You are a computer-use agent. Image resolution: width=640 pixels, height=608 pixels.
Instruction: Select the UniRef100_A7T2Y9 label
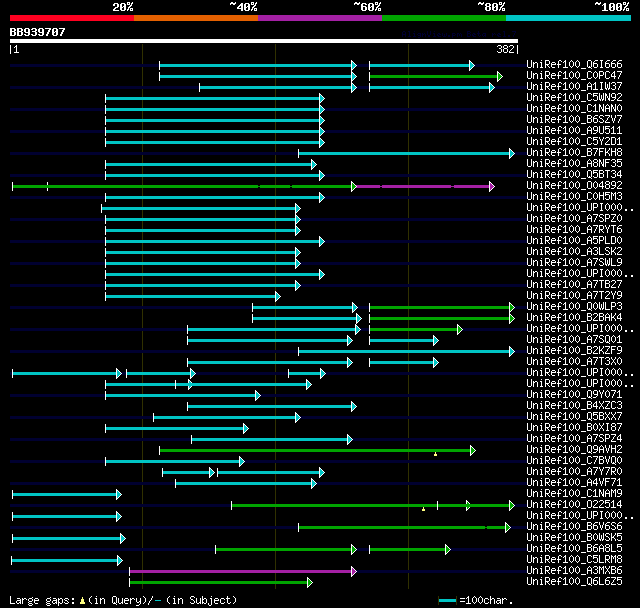pos(574,296)
